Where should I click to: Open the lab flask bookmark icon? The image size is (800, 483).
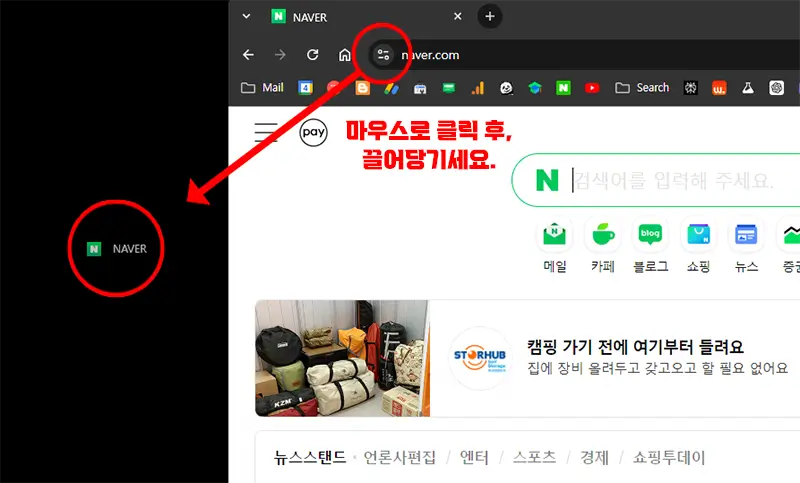pyautogui.click(x=747, y=88)
